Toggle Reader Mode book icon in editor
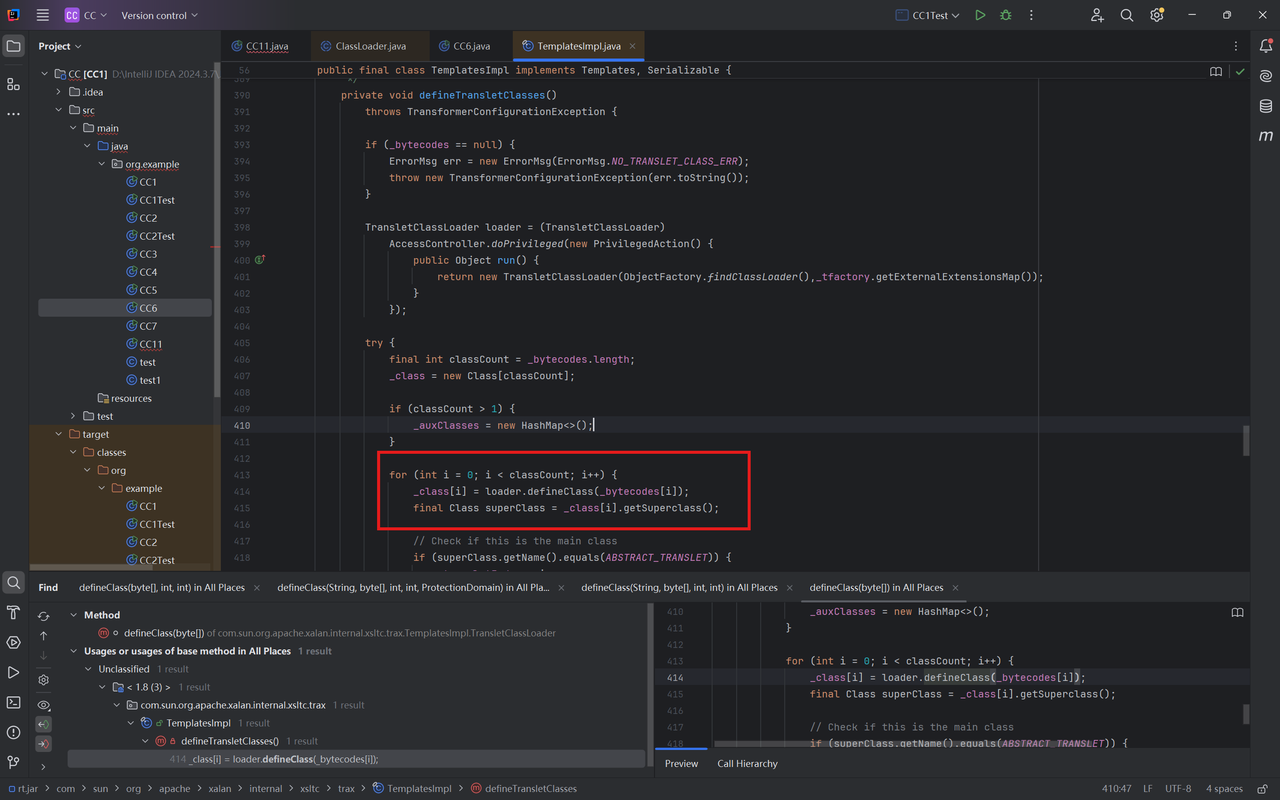 1216,72
